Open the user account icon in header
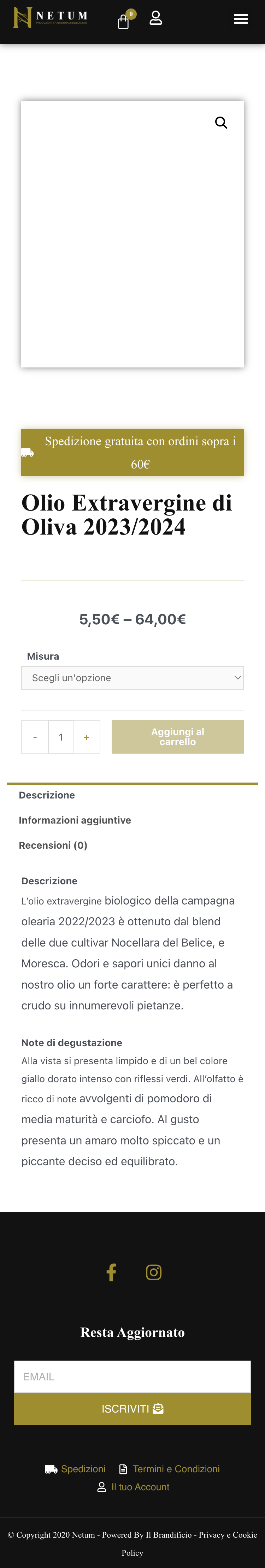Image resolution: width=265 pixels, height=1568 pixels. tap(156, 18)
